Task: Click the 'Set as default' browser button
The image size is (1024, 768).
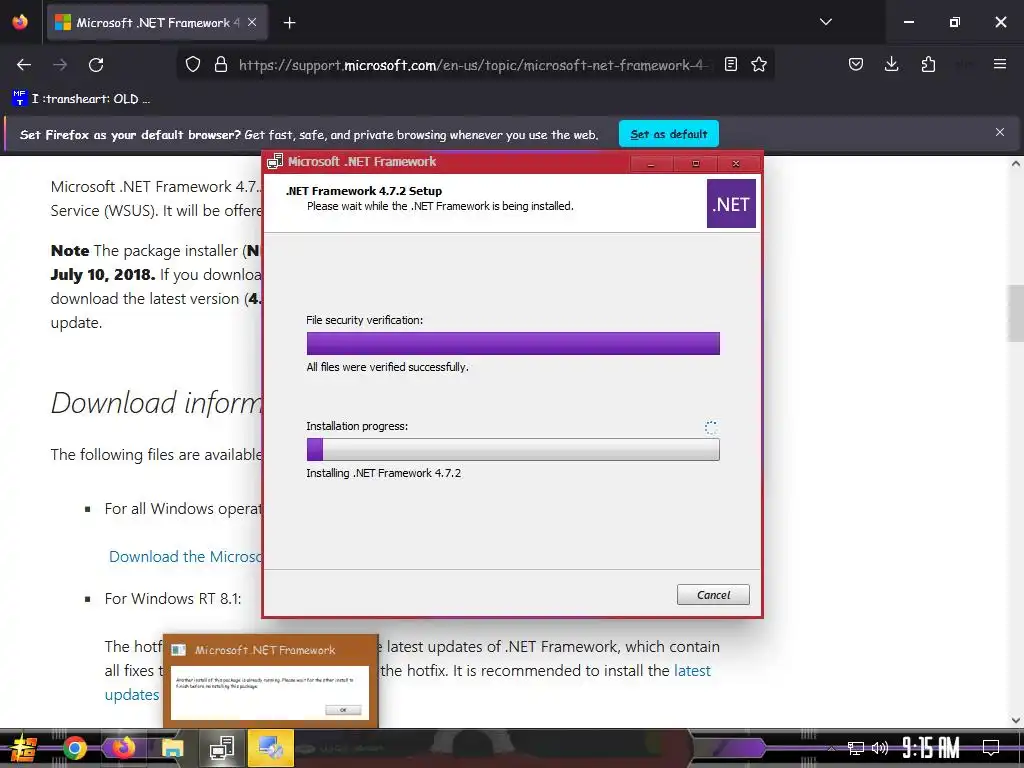Action: (x=669, y=134)
